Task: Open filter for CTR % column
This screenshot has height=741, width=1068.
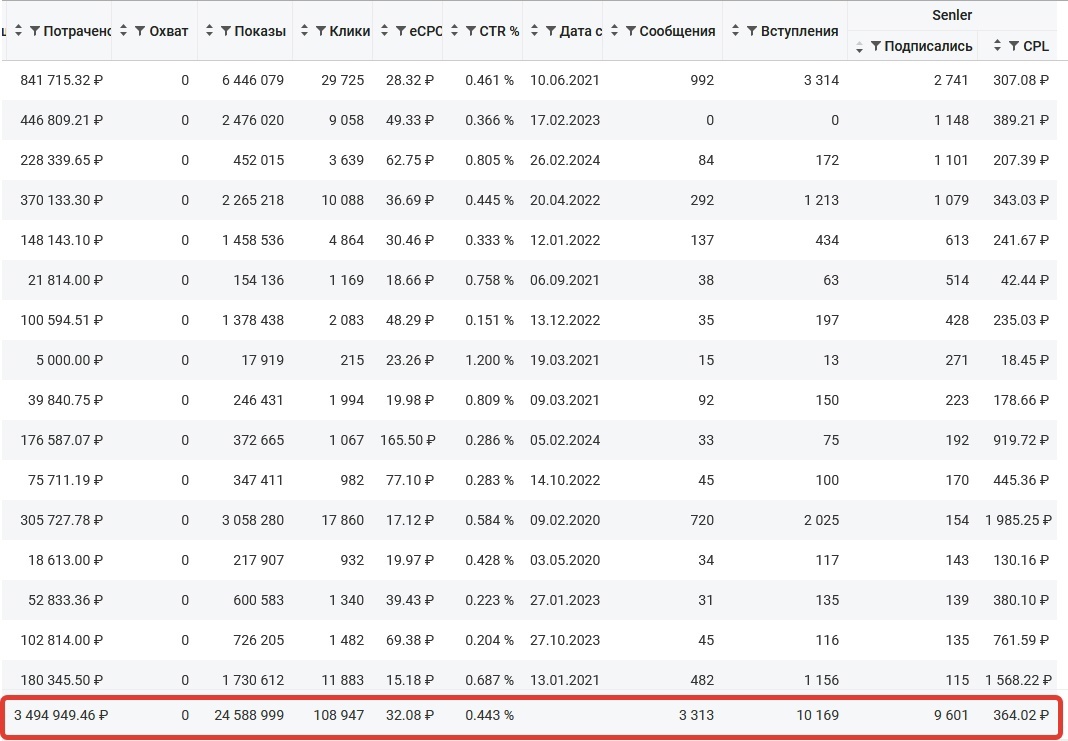Action: point(471,31)
